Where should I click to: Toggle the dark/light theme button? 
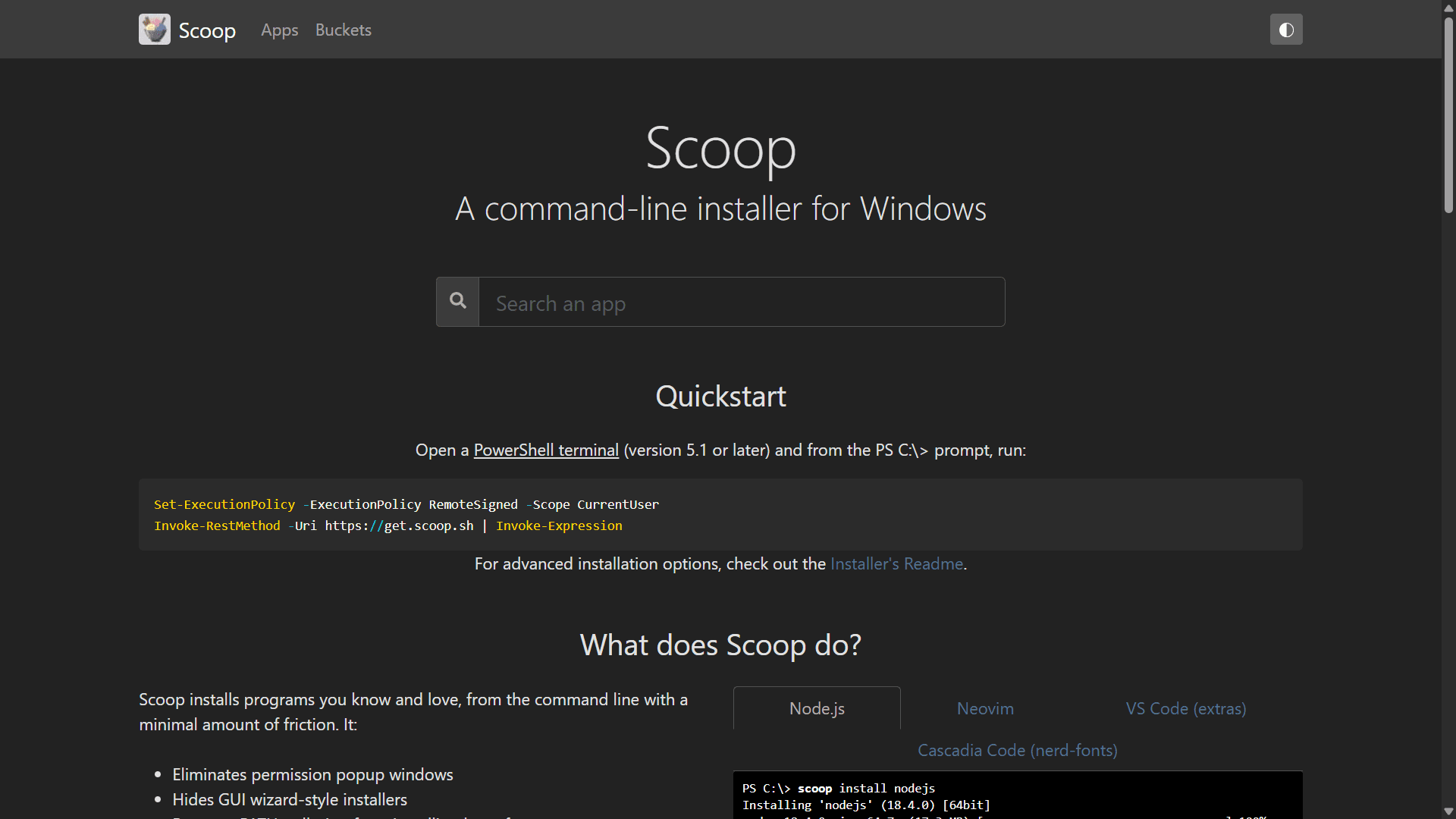(1286, 30)
